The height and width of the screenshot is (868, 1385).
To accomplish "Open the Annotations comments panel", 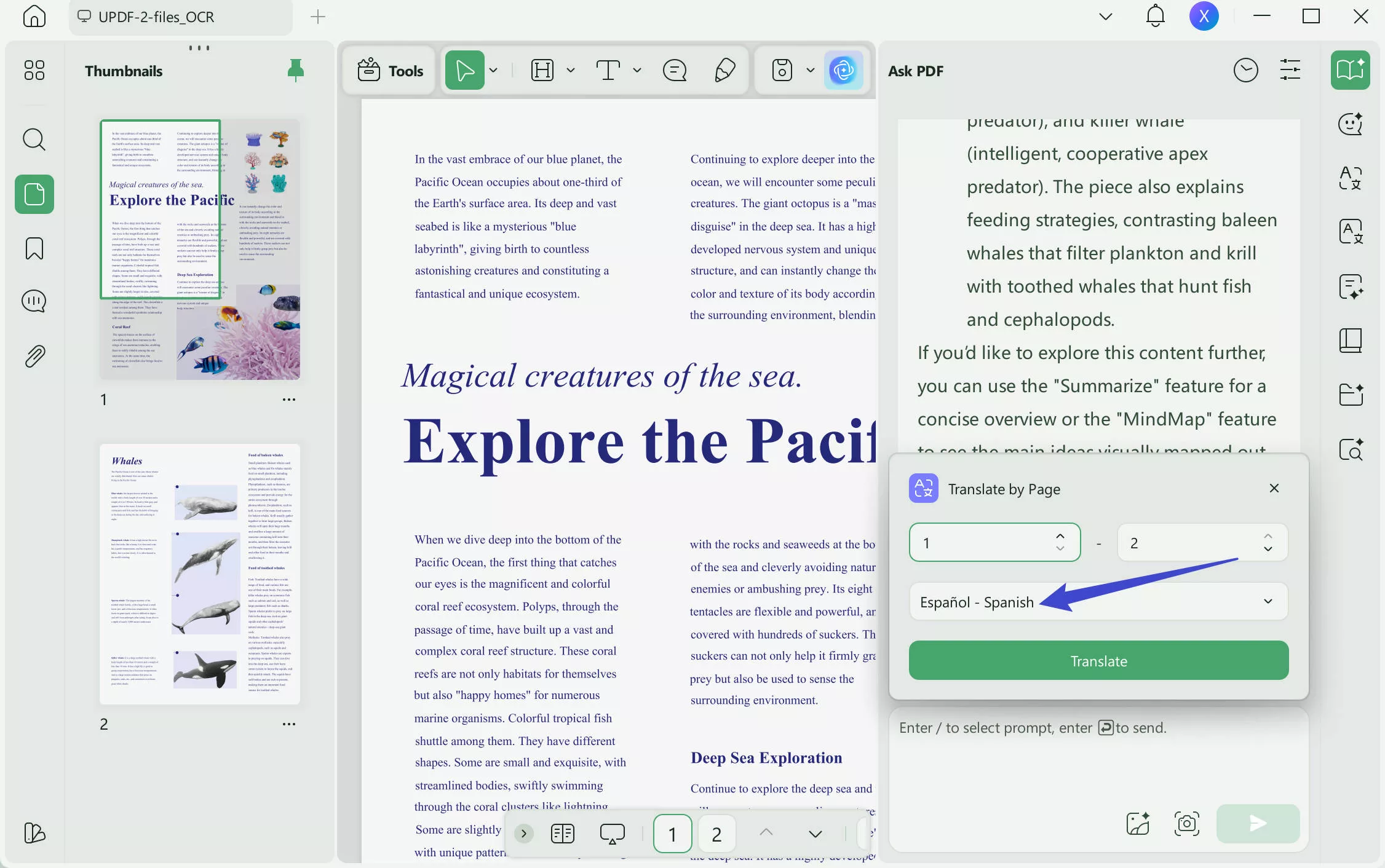I will (34, 301).
